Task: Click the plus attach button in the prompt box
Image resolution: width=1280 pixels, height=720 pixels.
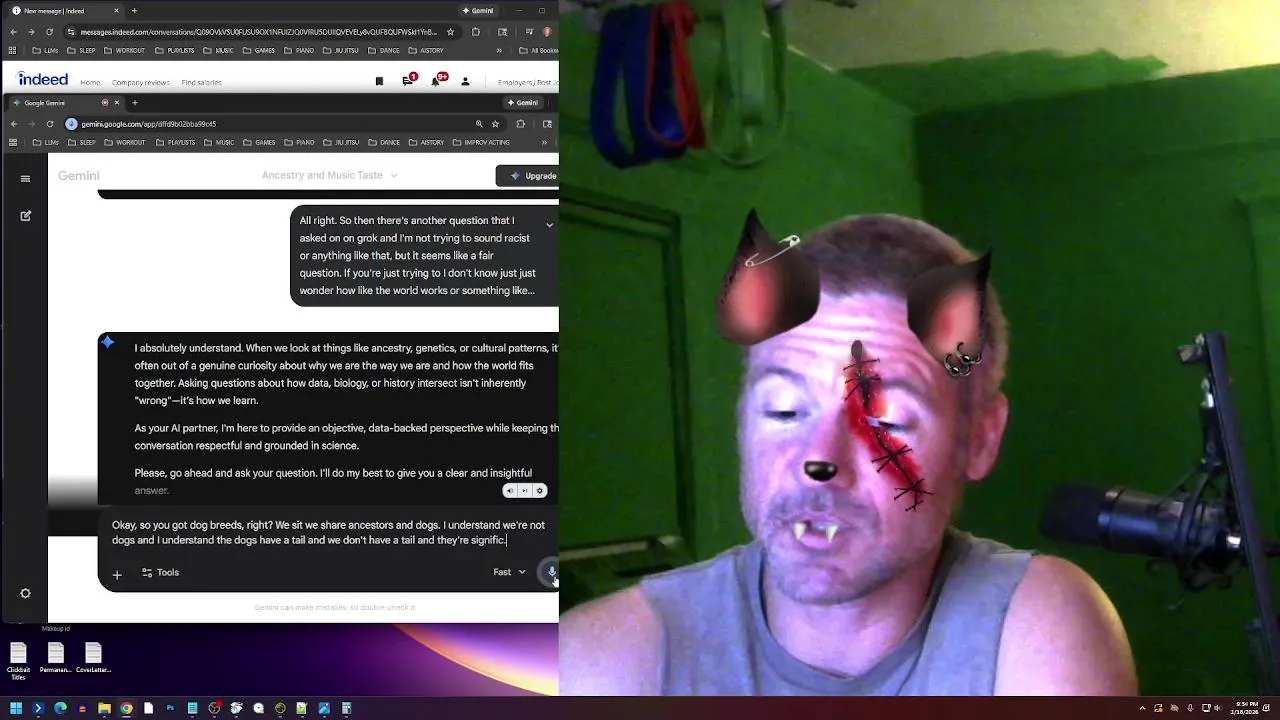Action: 117,574
